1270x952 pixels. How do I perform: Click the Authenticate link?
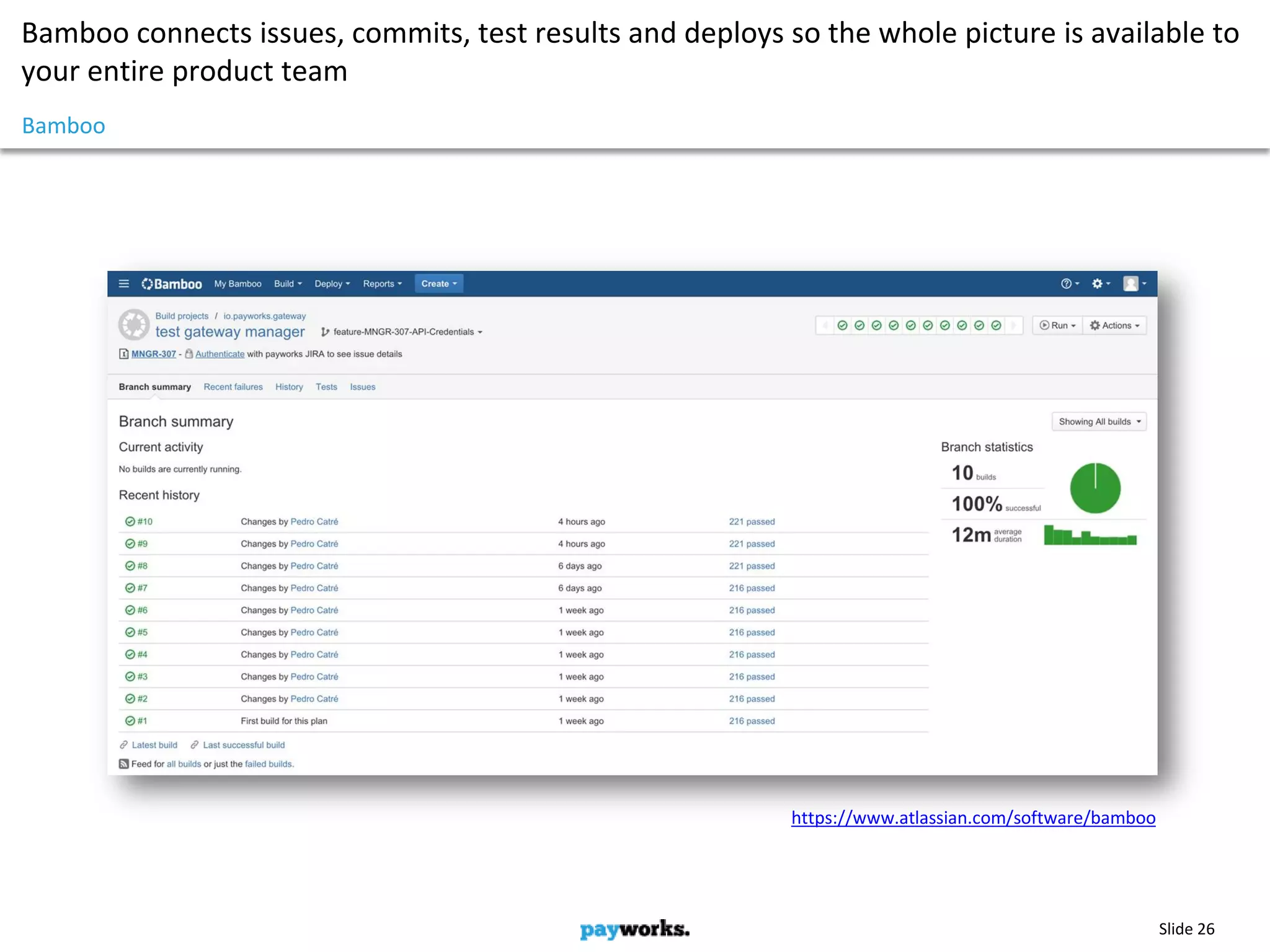(x=220, y=354)
